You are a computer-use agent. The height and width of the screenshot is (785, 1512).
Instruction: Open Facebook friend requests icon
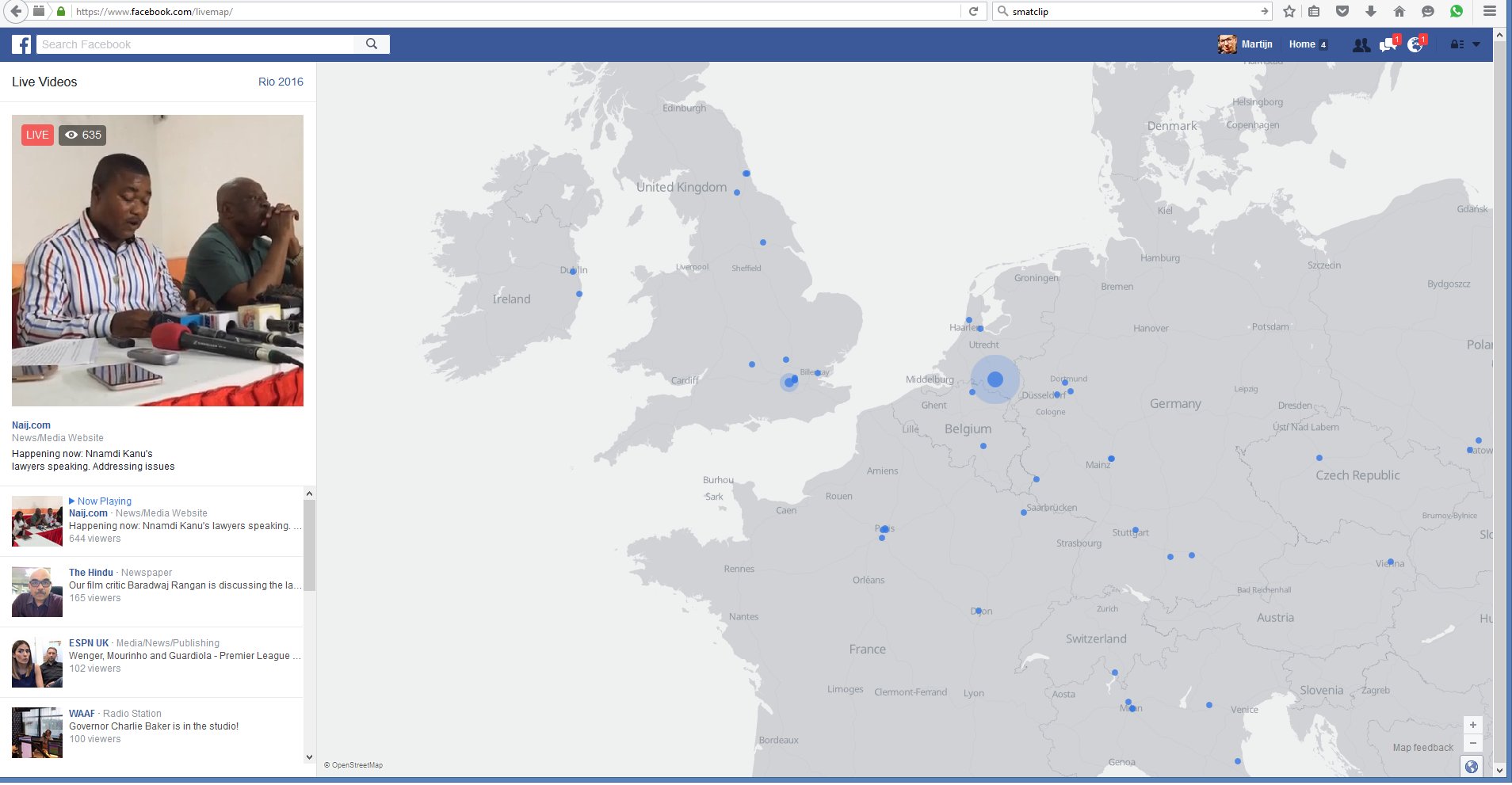click(1361, 45)
